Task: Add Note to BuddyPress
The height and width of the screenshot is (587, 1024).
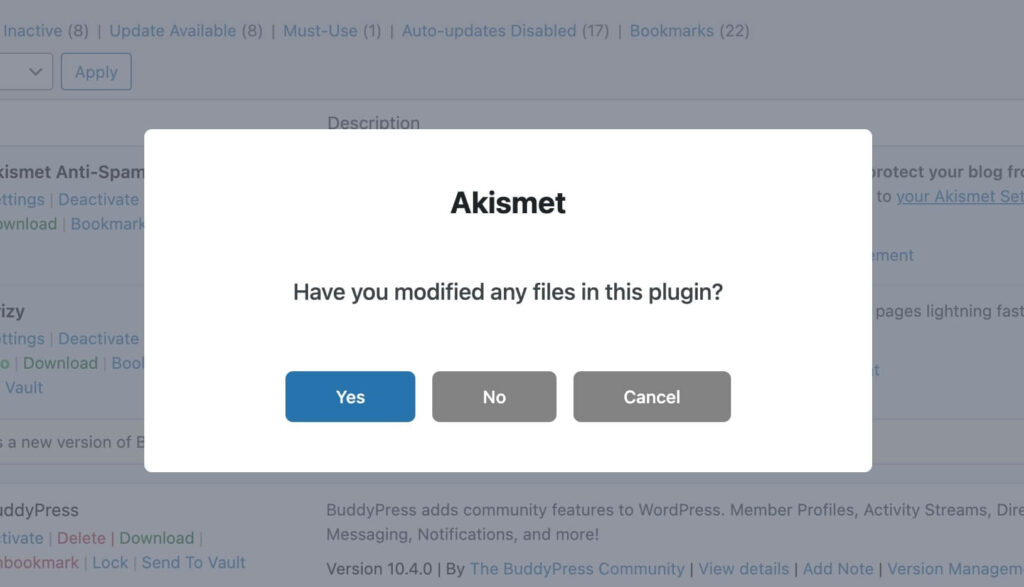Action: pos(838,569)
